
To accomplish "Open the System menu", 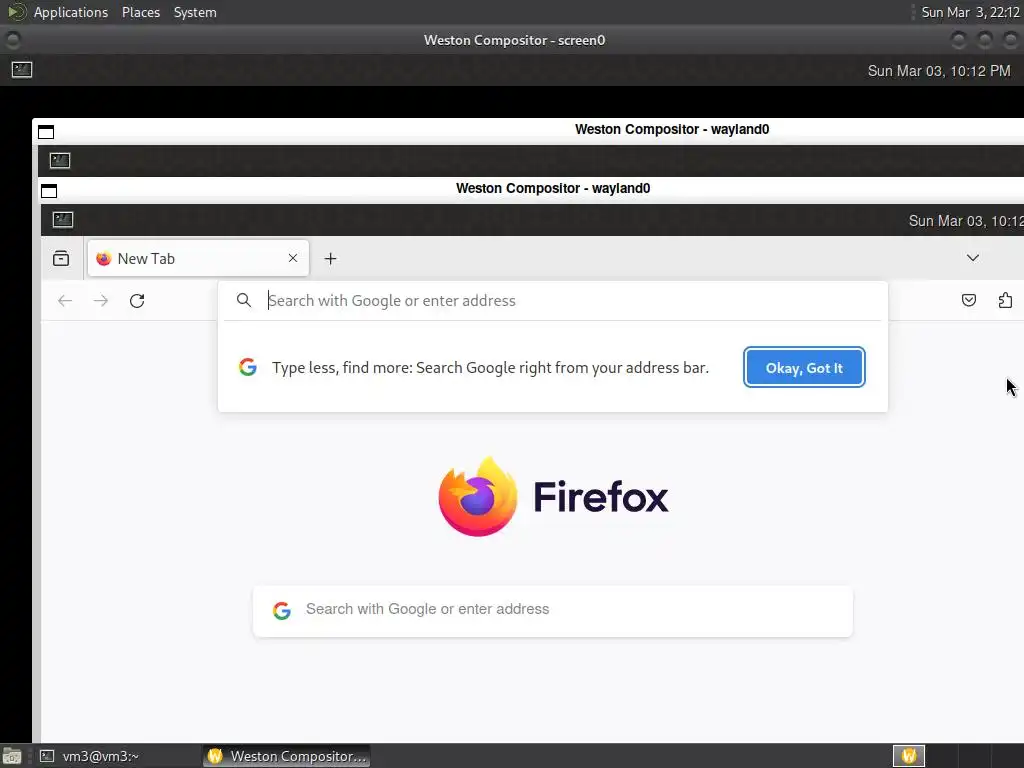I will 195,12.
